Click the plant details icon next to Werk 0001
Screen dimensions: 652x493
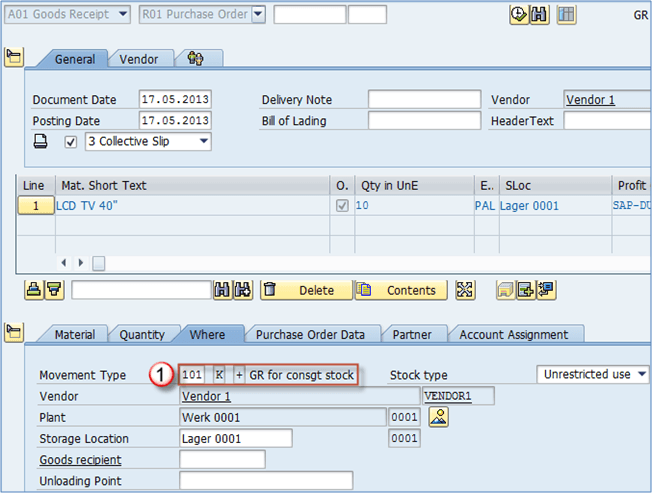[x=438, y=417]
